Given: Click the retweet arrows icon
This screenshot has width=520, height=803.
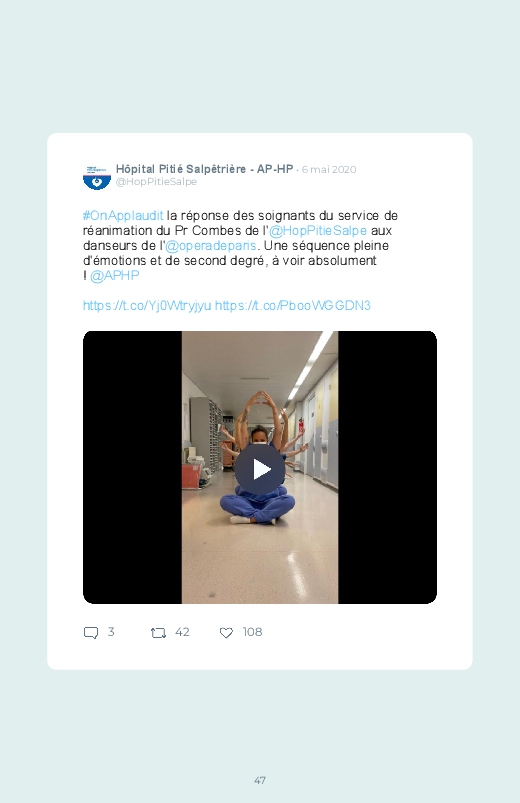Looking at the screenshot, I should 158,633.
